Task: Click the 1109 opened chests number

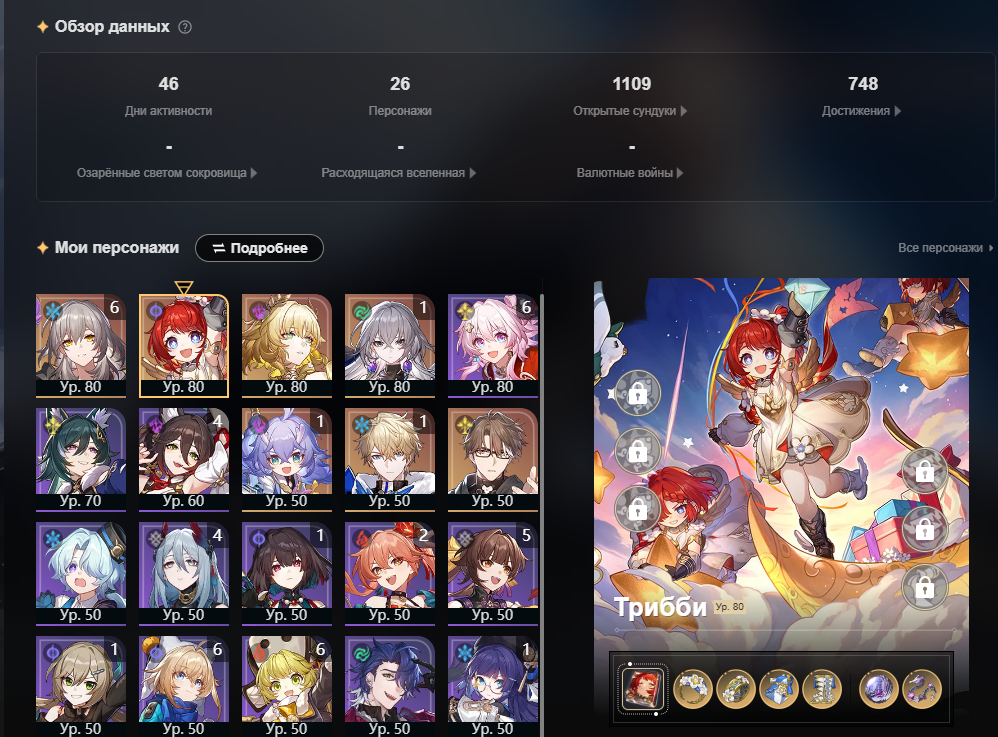Action: [x=631, y=84]
